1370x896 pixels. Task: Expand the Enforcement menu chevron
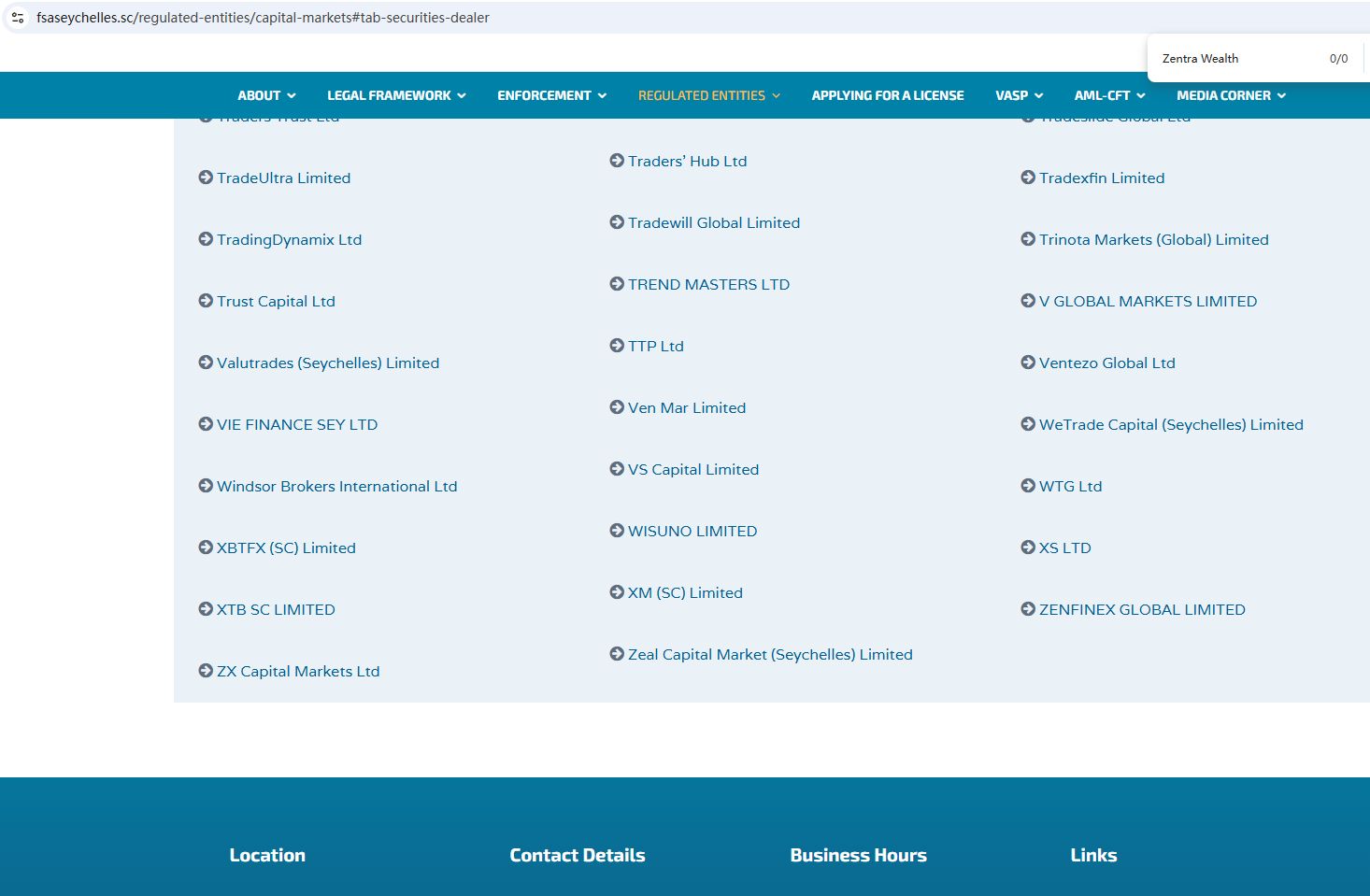tap(602, 95)
